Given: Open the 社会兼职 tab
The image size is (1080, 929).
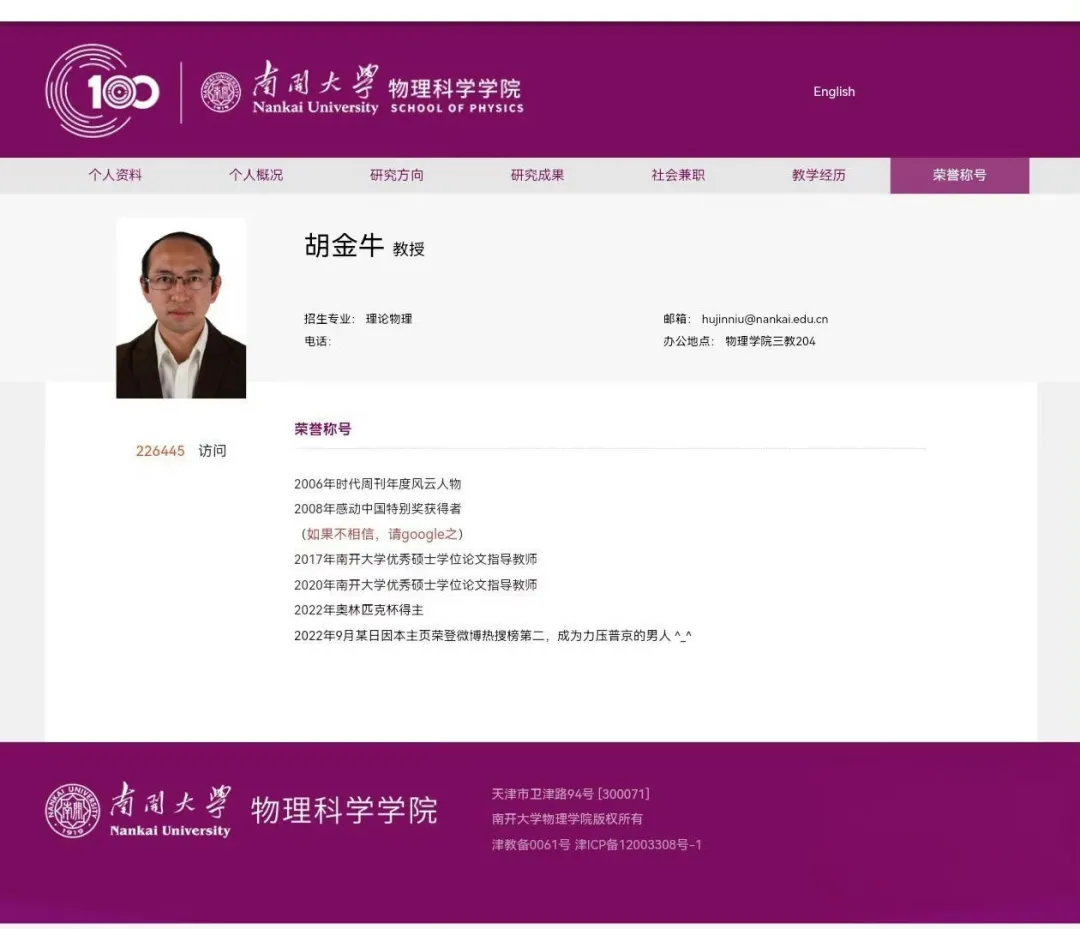Looking at the screenshot, I should (678, 175).
